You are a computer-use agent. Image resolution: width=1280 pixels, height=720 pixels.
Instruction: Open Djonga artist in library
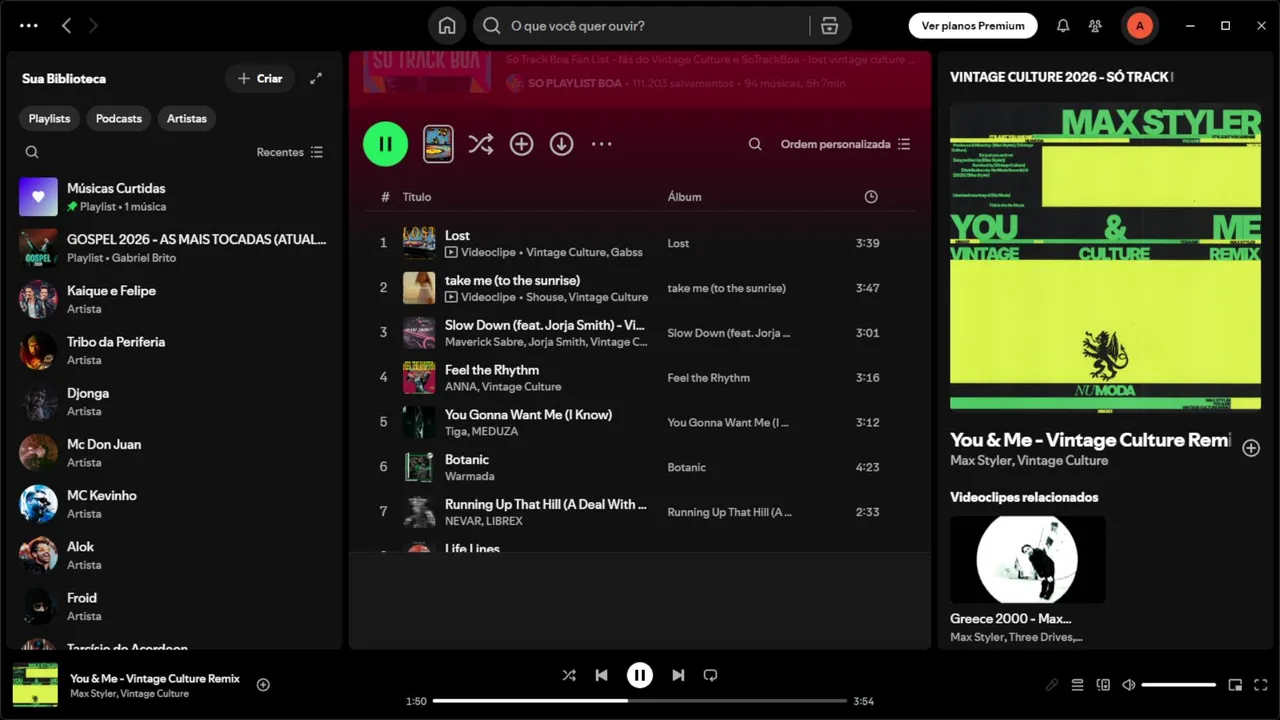[175, 402]
